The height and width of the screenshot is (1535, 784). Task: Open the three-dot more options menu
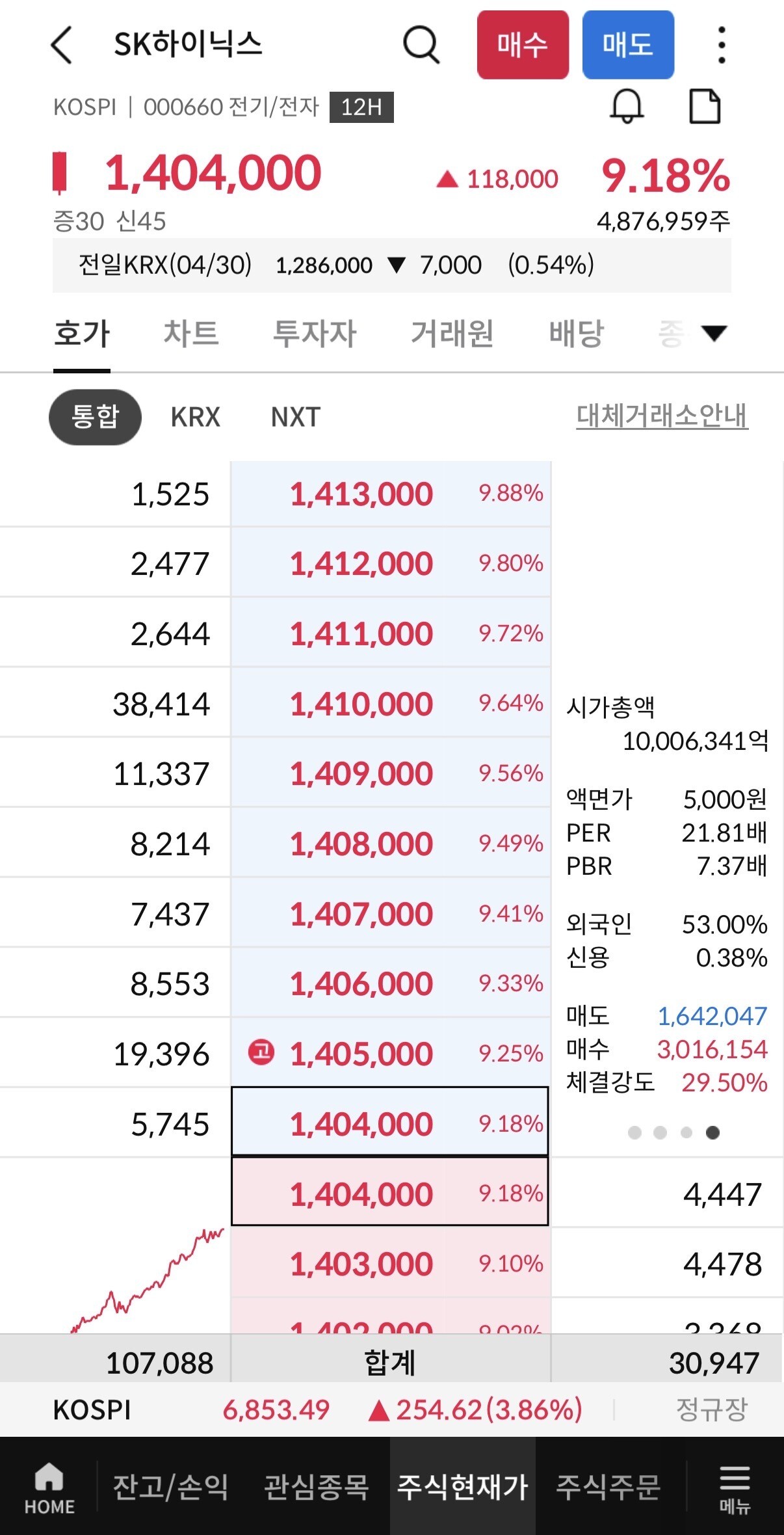coord(722,45)
